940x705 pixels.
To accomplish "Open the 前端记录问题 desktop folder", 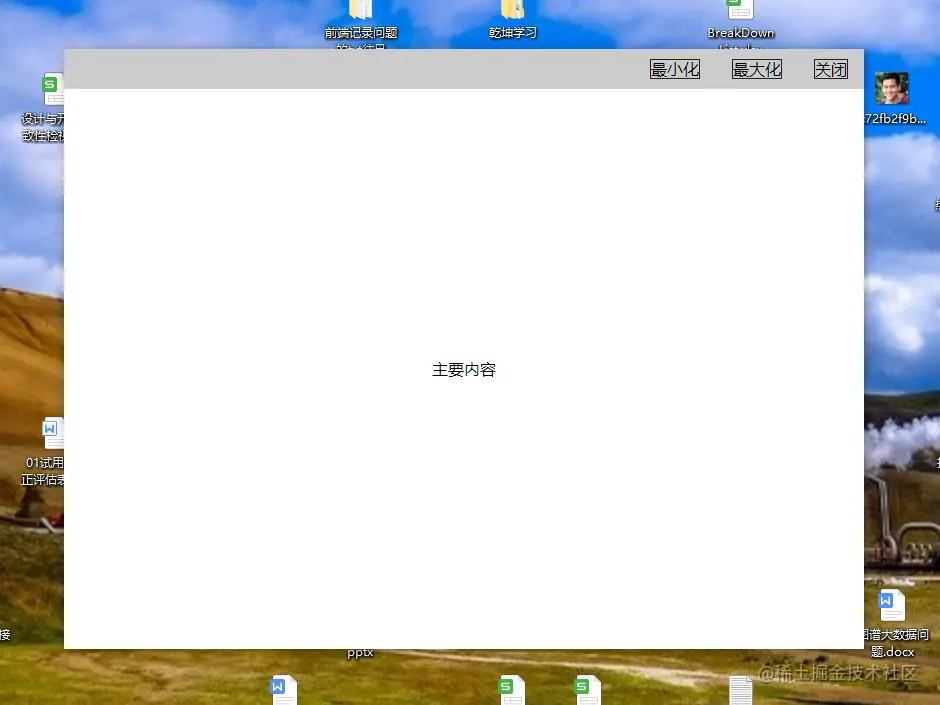I will tap(361, 15).
